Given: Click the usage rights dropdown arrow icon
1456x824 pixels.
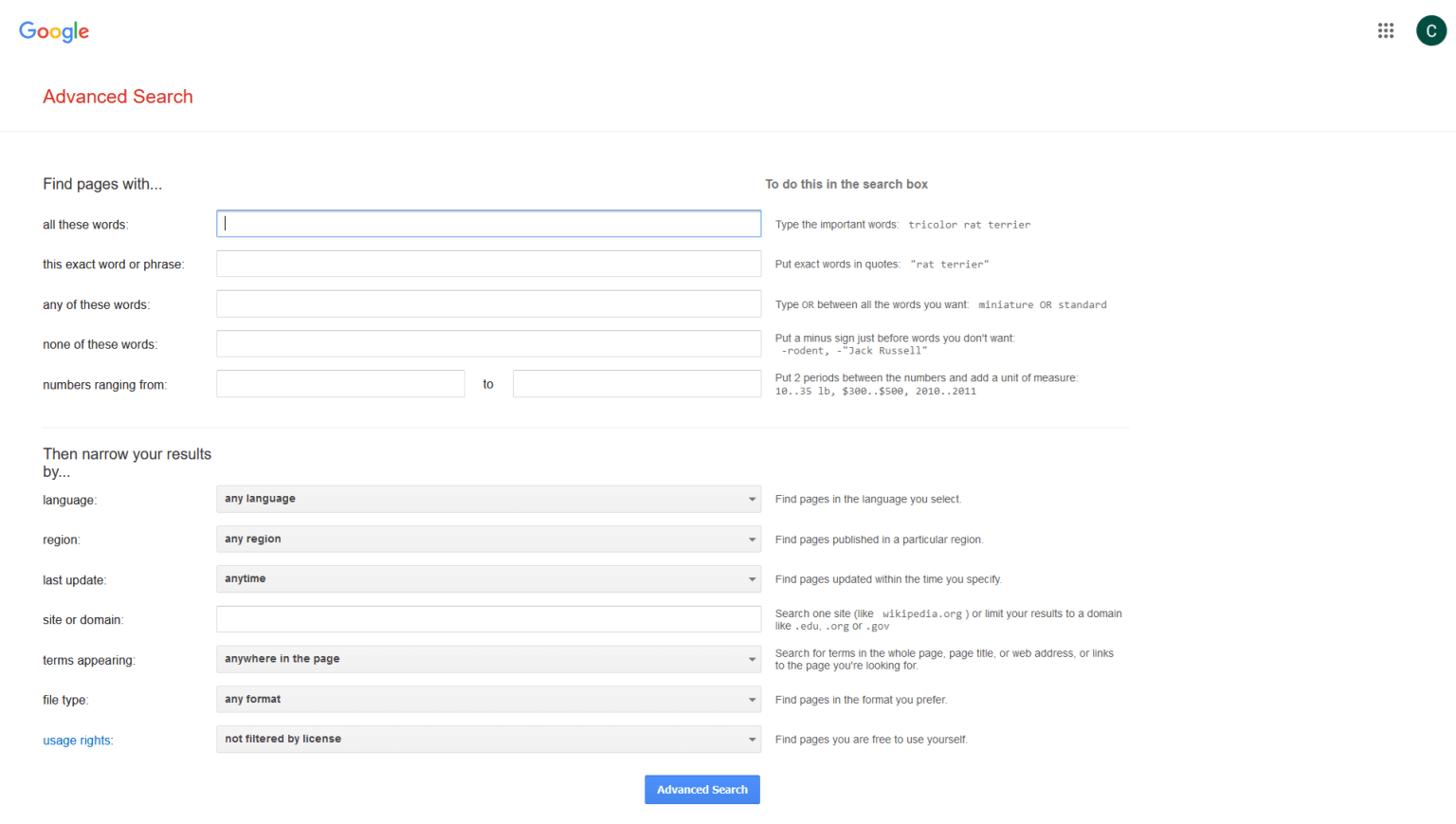Looking at the screenshot, I should click(750, 739).
